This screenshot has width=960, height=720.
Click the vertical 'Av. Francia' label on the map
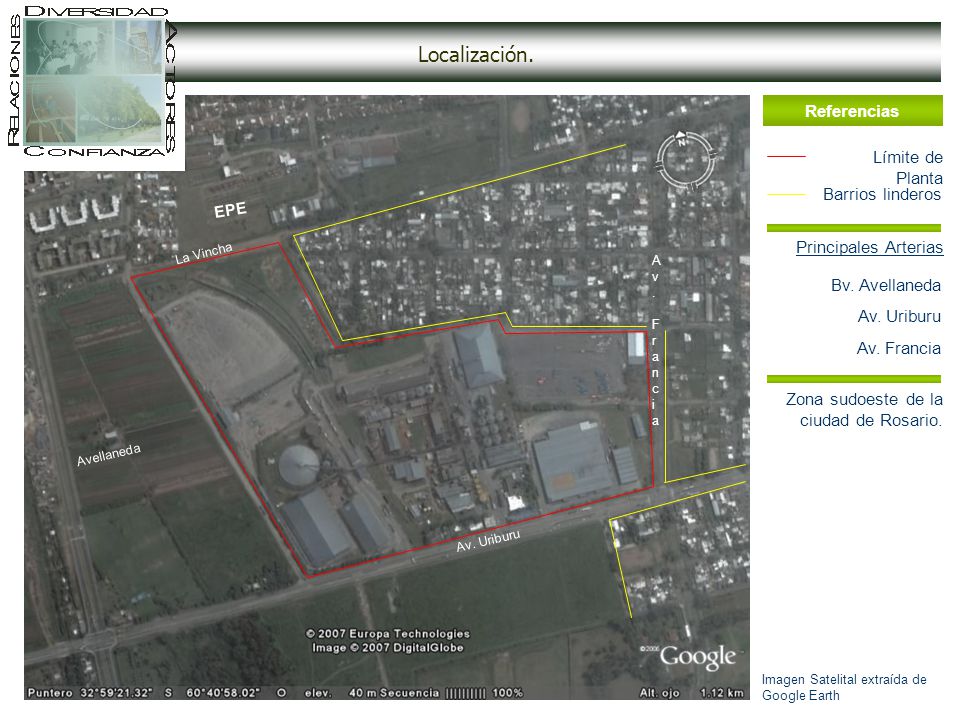tap(656, 340)
